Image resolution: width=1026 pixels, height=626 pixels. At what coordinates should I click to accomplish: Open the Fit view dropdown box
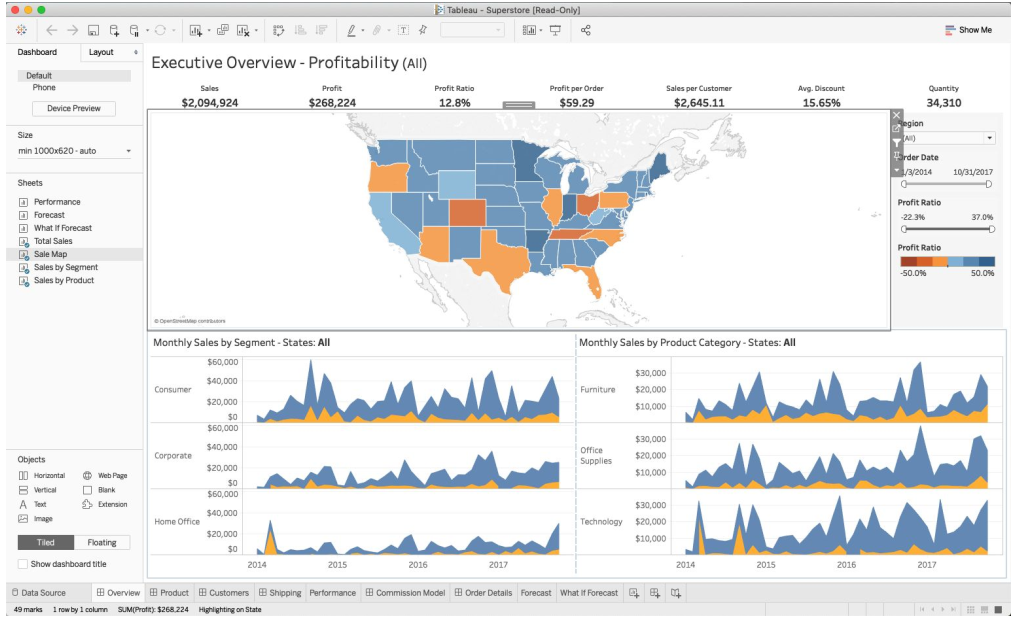click(x=472, y=30)
